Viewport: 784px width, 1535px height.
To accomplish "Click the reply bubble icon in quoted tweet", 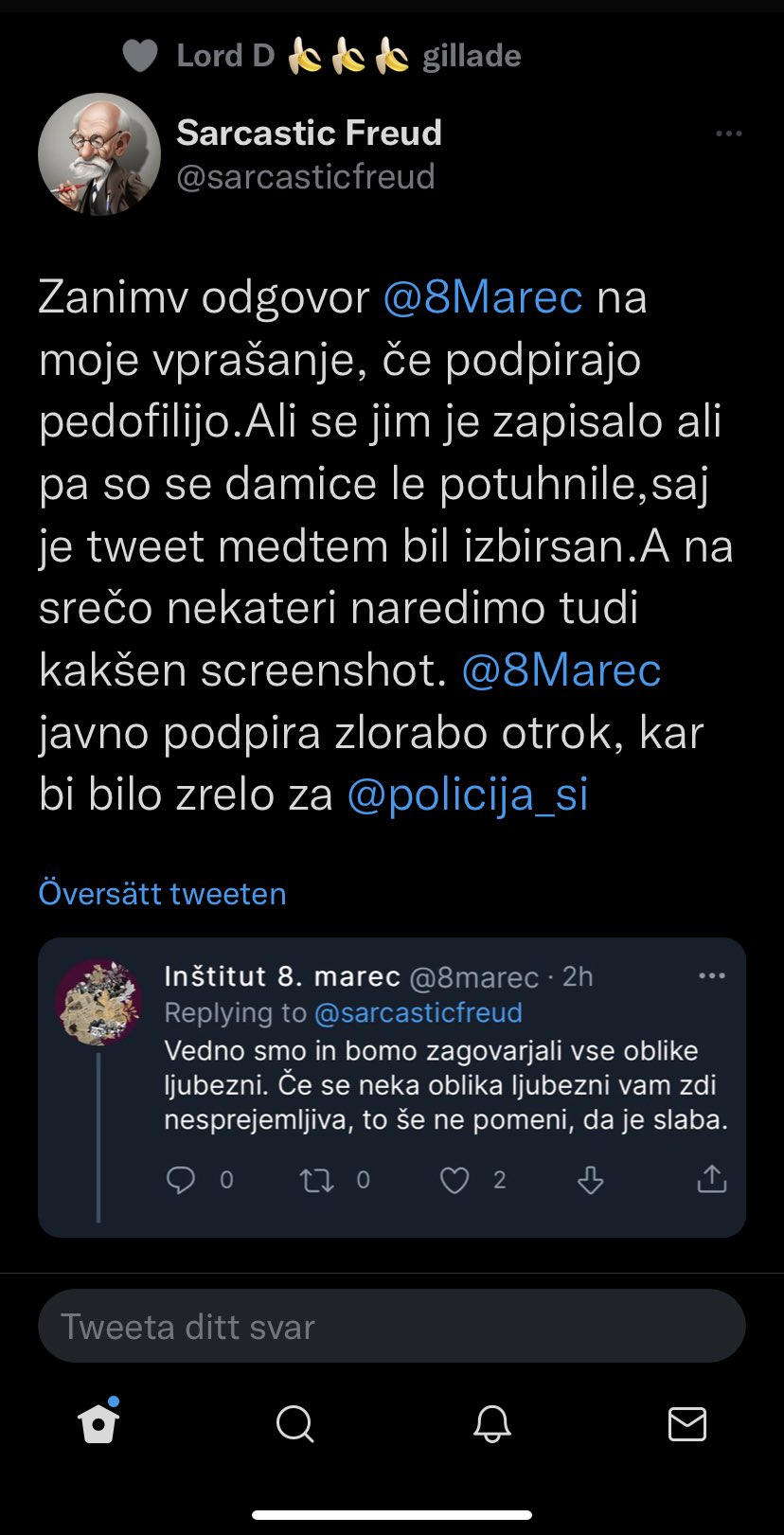I will (180, 1180).
